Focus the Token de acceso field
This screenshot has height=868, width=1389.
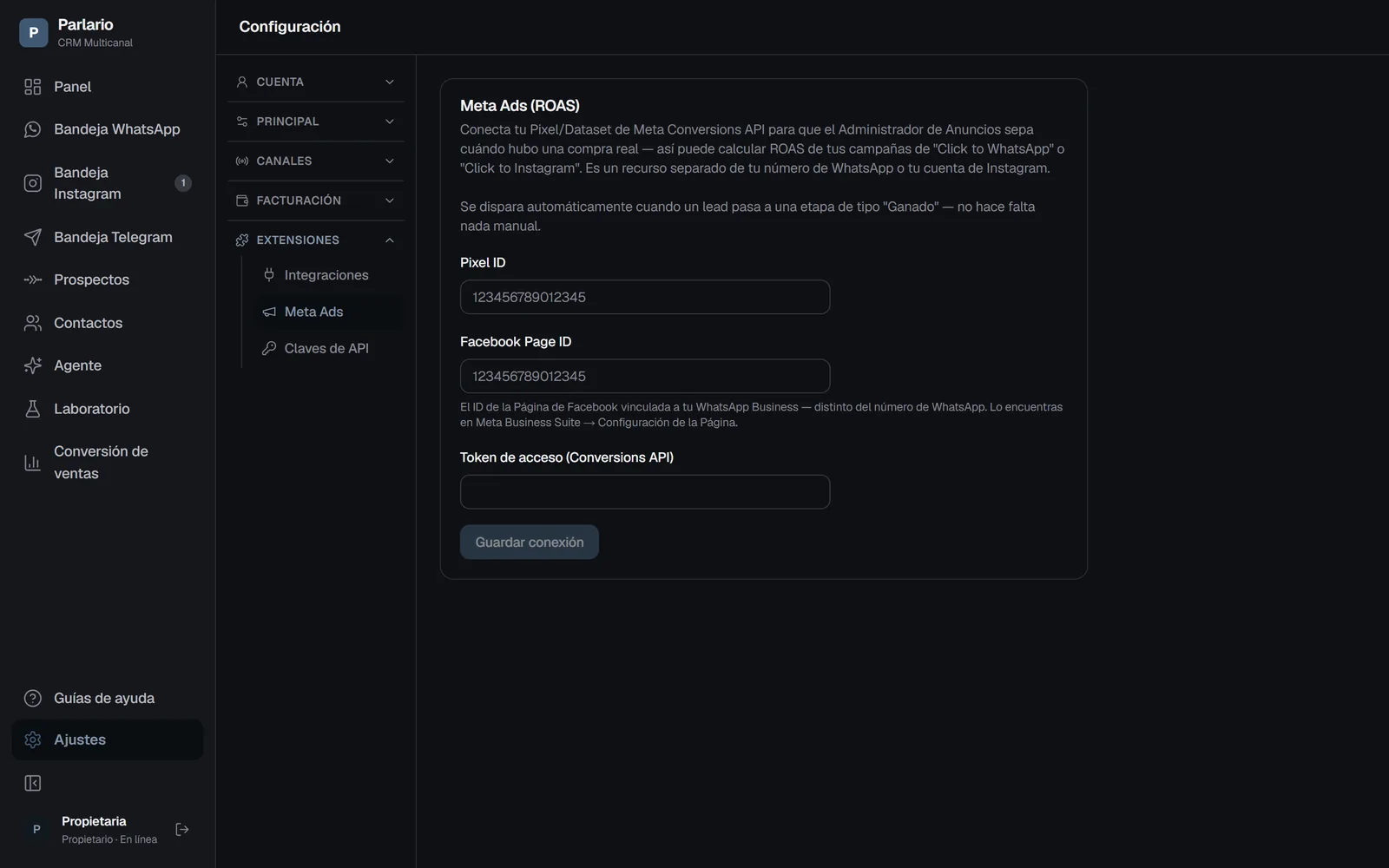point(645,491)
